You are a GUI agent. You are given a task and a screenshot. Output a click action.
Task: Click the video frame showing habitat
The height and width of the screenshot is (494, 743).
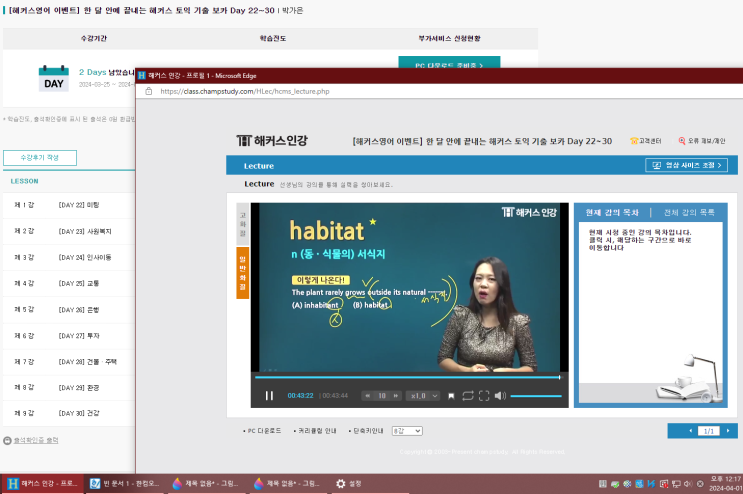coord(409,287)
